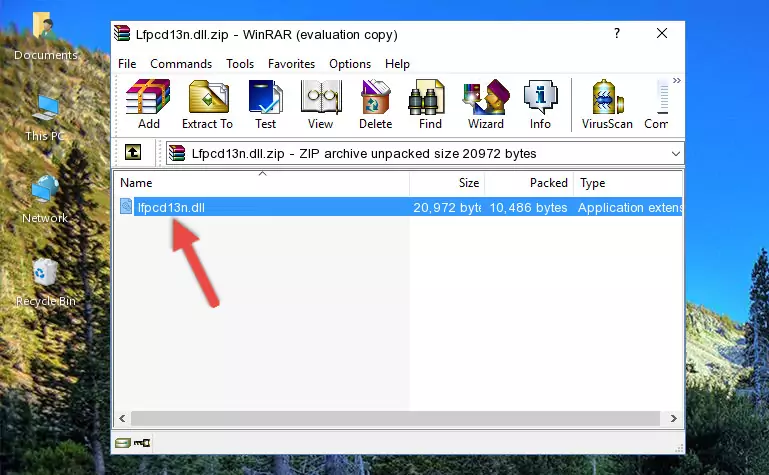Click the lfpcd13n.dll file icon
The width and height of the screenshot is (769, 475).
pyautogui.click(x=126, y=206)
